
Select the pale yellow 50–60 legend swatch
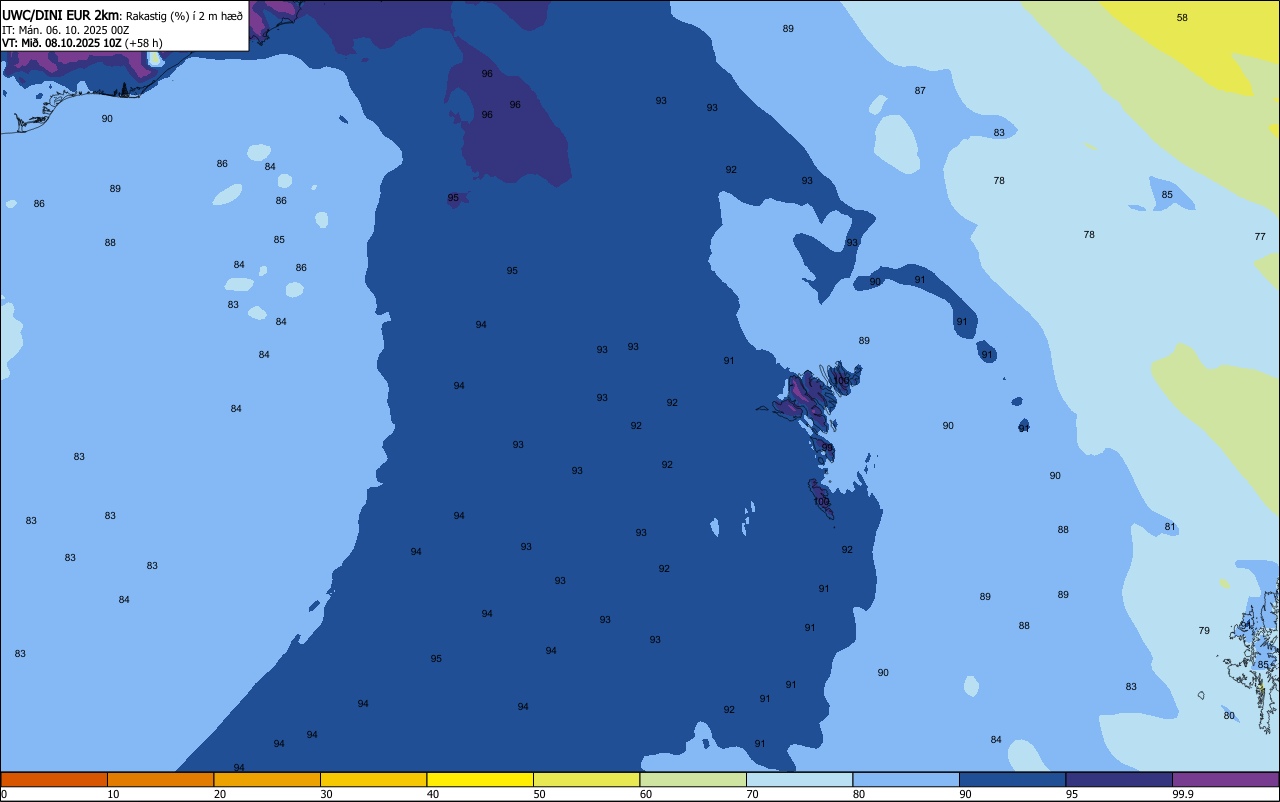pos(586,779)
